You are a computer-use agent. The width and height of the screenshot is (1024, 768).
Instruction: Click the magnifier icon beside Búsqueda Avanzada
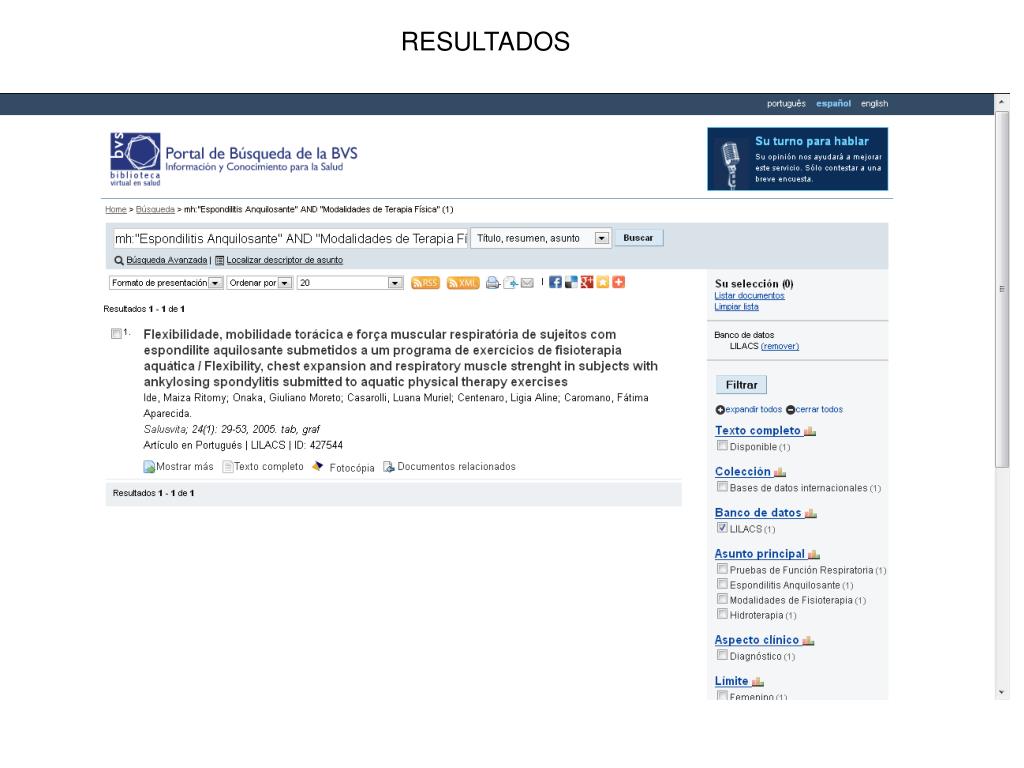[119, 261]
